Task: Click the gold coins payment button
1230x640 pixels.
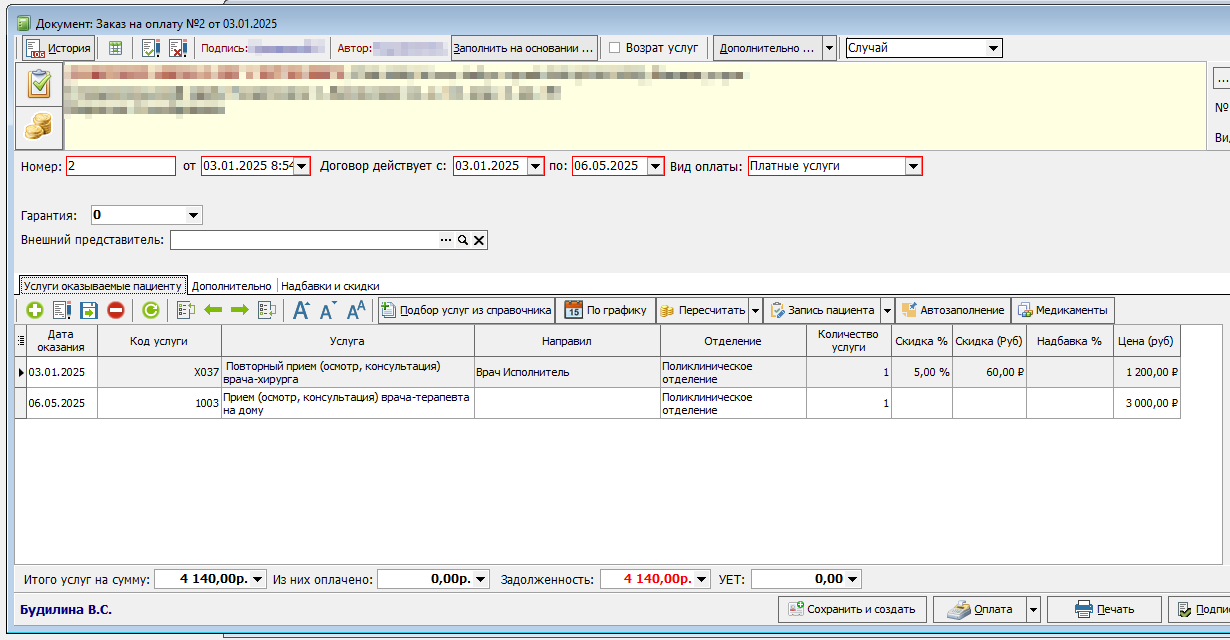Action: coord(39,127)
